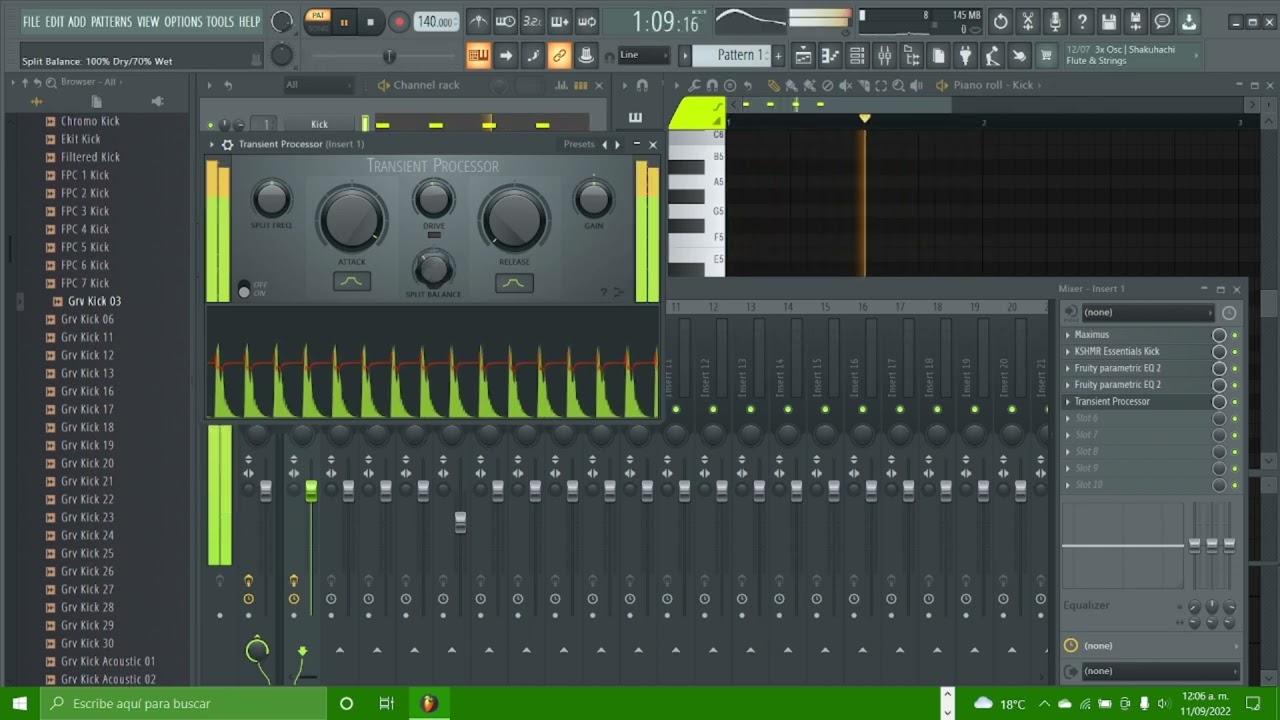This screenshot has height=720, width=1280.
Task: Open the EDIT menu
Action: [x=54, y=21]
